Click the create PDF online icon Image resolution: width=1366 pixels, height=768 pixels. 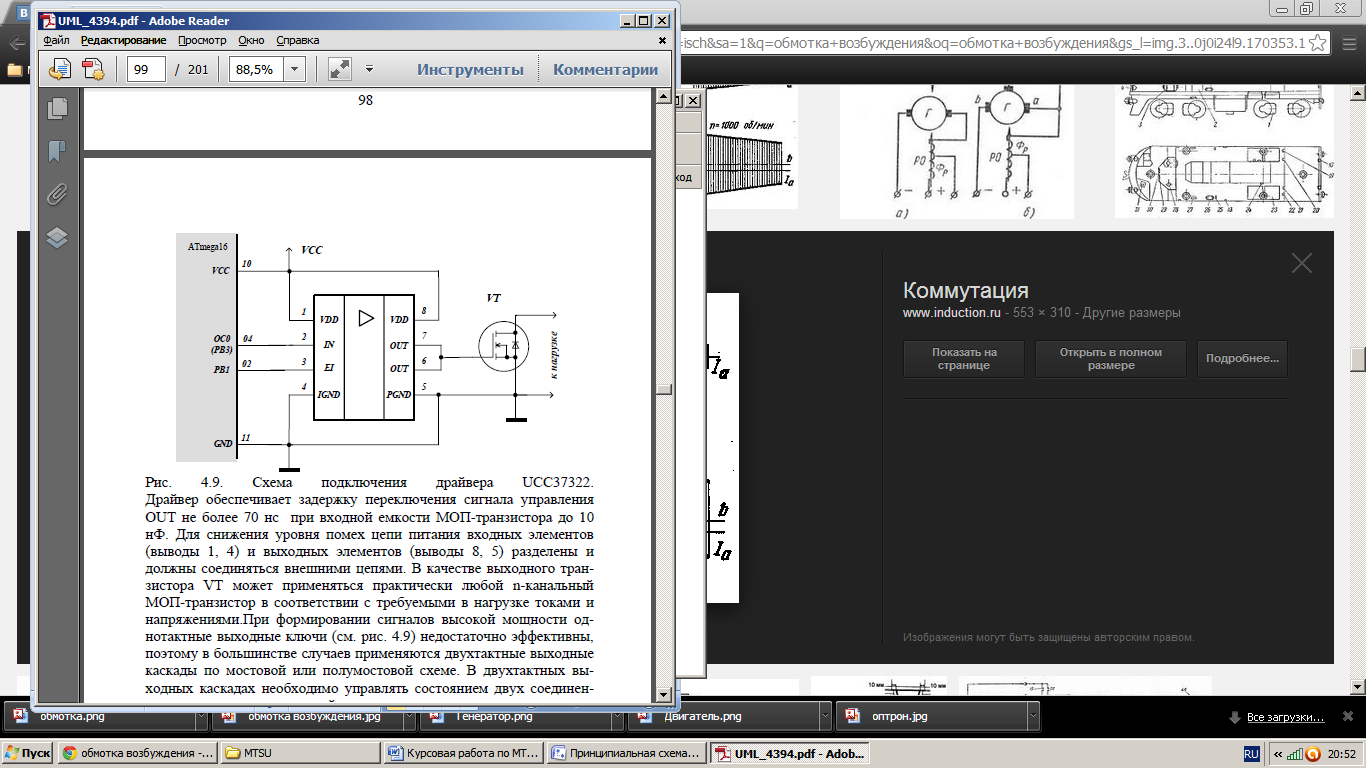click(93, 69)
